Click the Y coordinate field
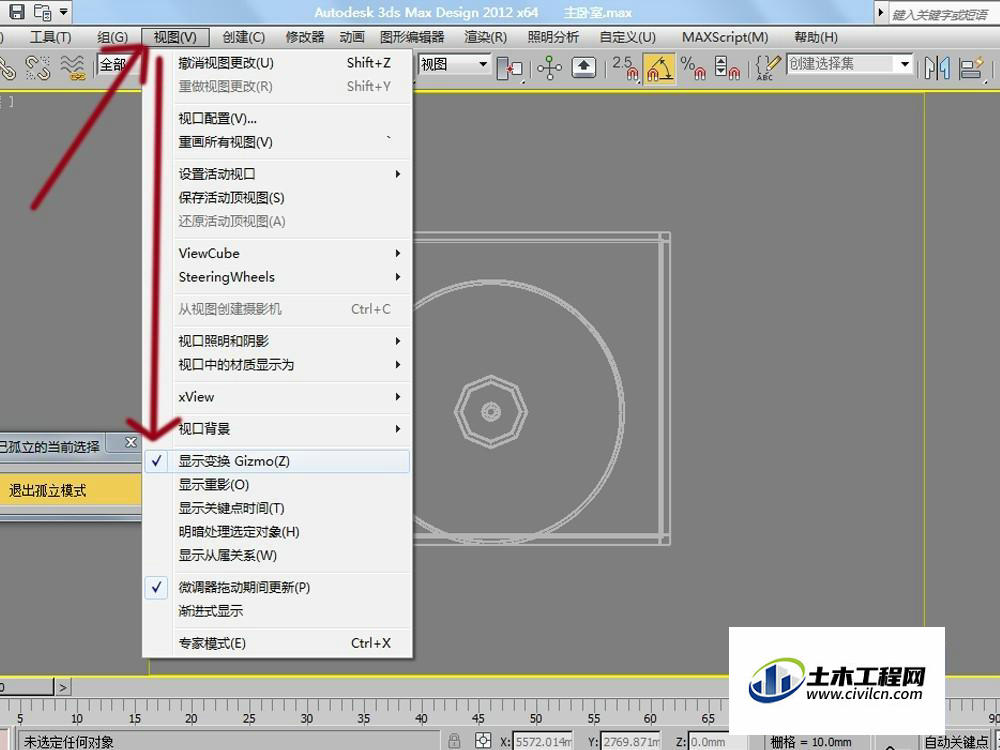The image size is (1000, 750). [x=630, y=742]
